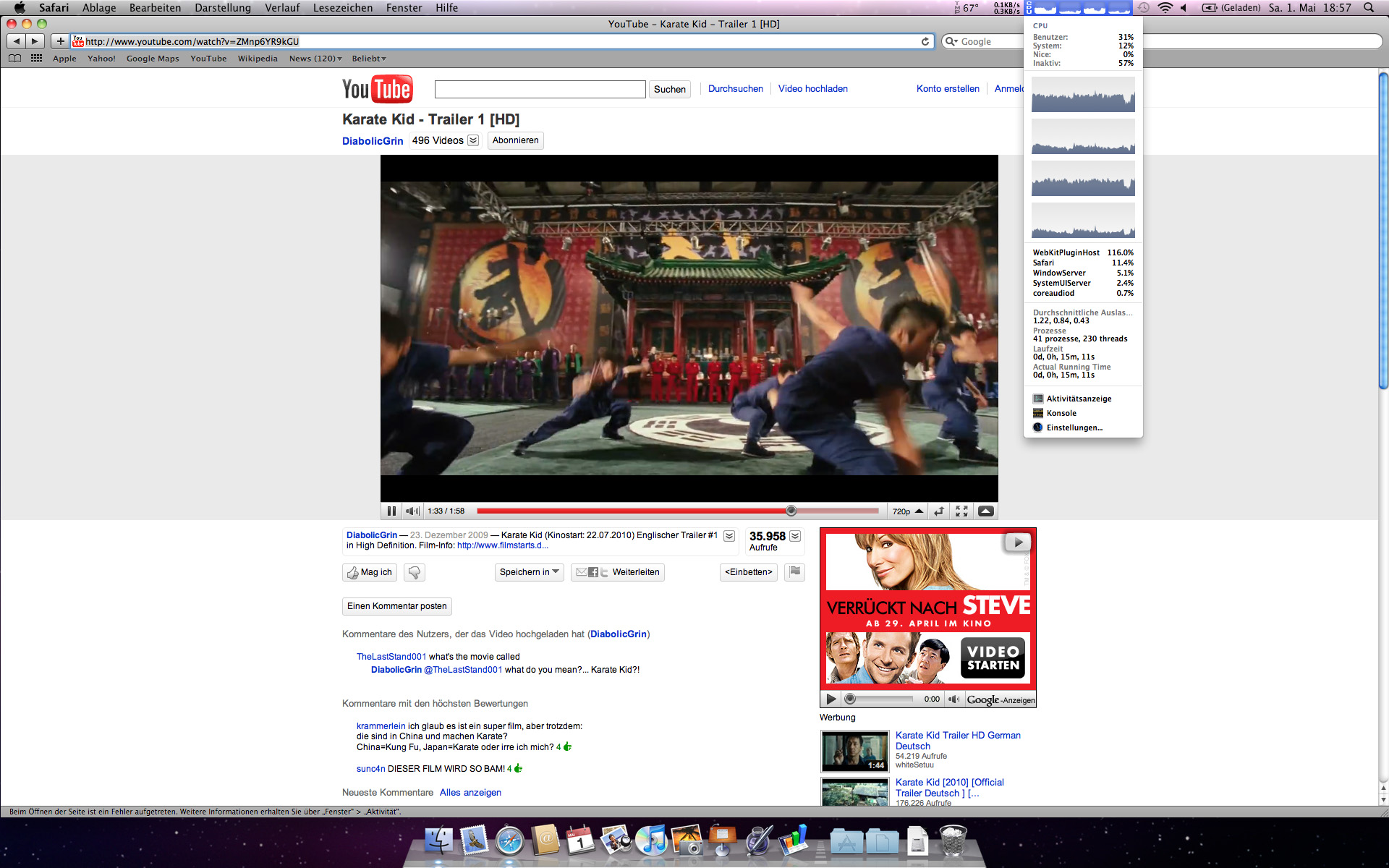Image resolution: width=1389 pixels, height=868 pixels.
Task: Go to YouTube logo home
Action: tap(377, 89)
